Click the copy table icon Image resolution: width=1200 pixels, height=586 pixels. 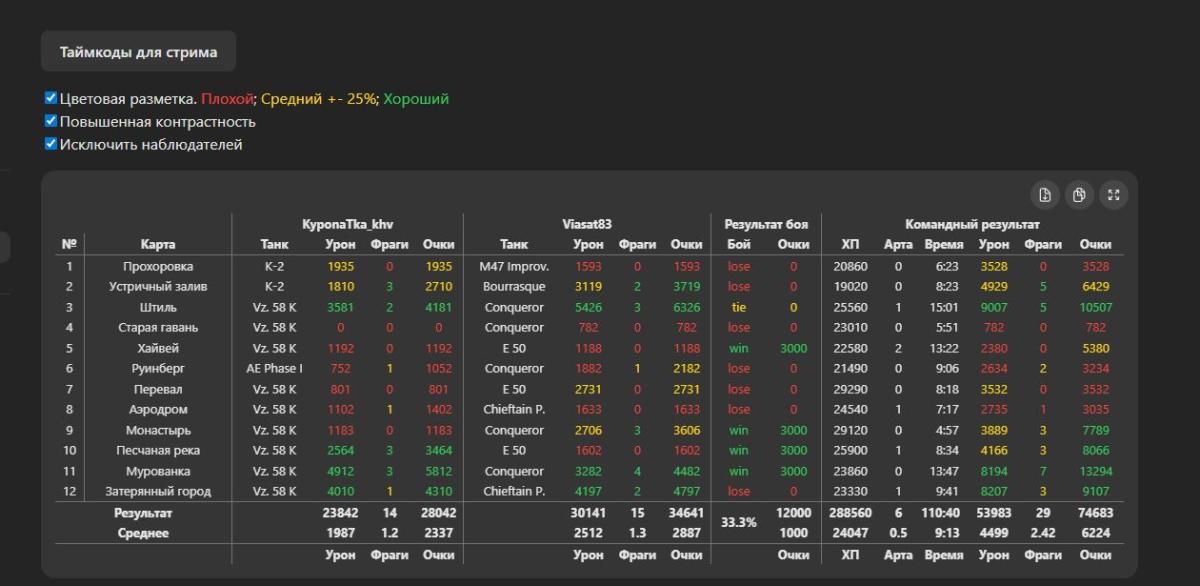(1079, 195)
